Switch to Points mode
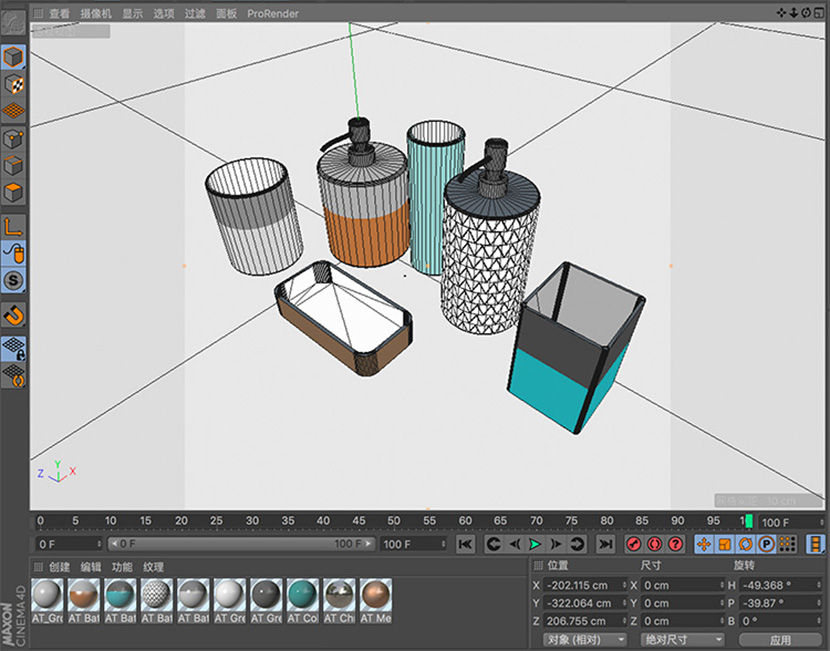The image size is (830, 651). pyautogui.click(x=13, y=139)
